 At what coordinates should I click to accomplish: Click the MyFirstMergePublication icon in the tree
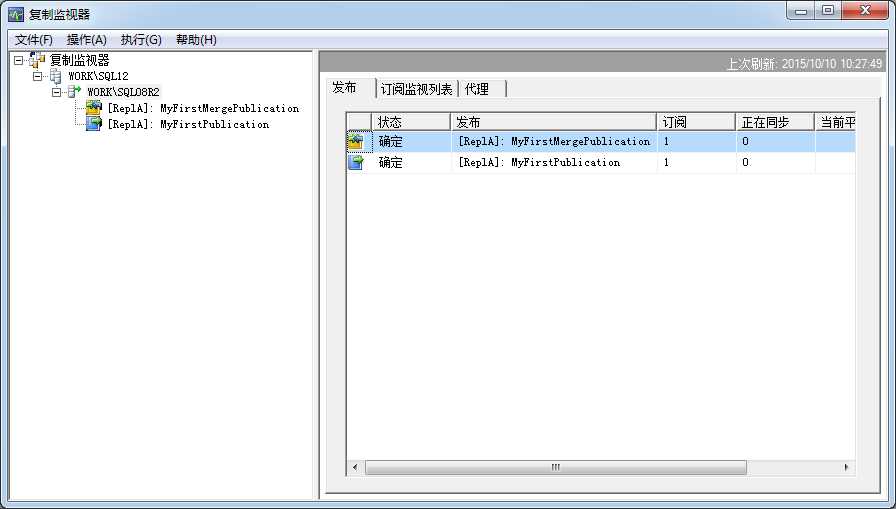94,107
